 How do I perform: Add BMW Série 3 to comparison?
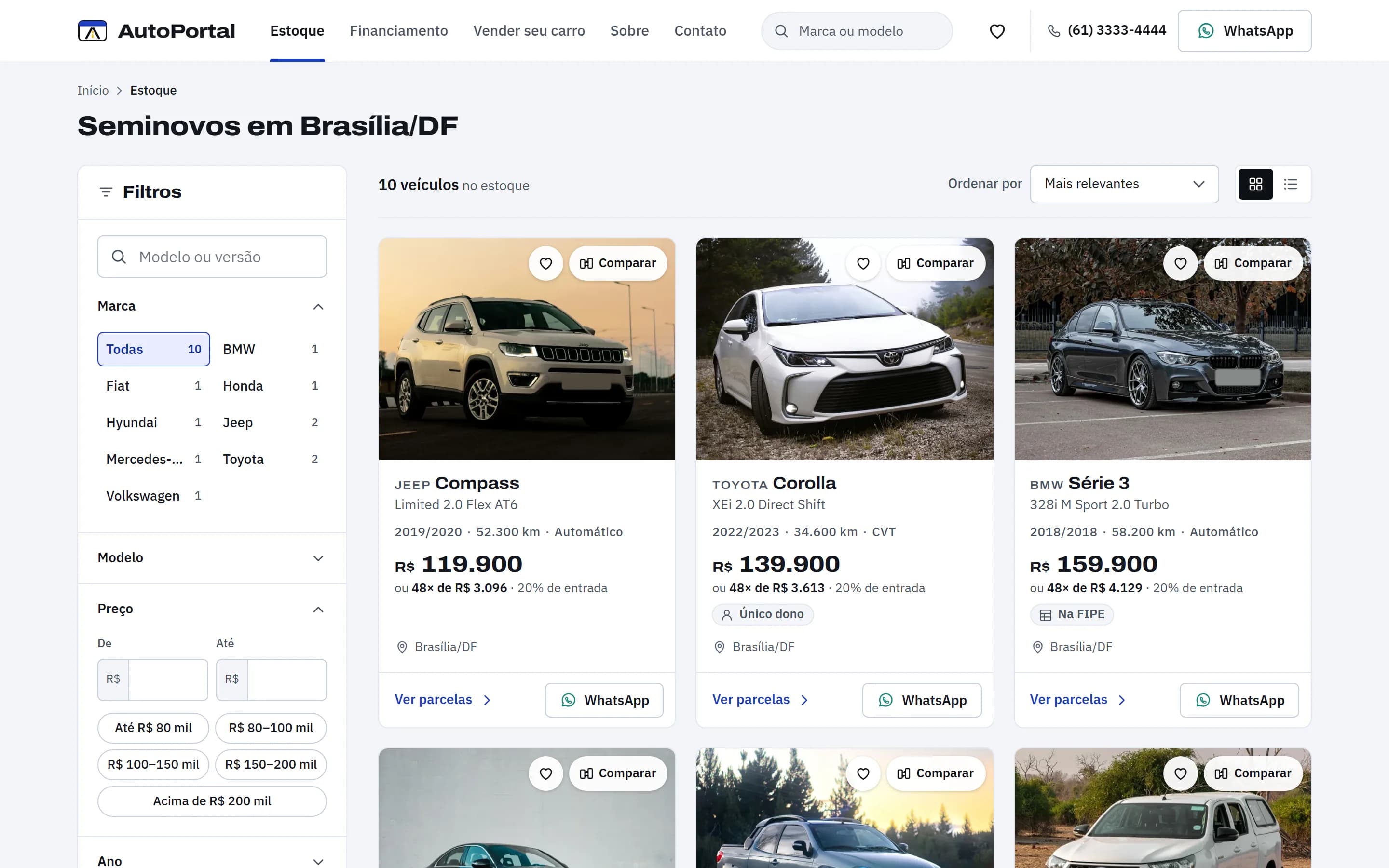click(1253, 263)
